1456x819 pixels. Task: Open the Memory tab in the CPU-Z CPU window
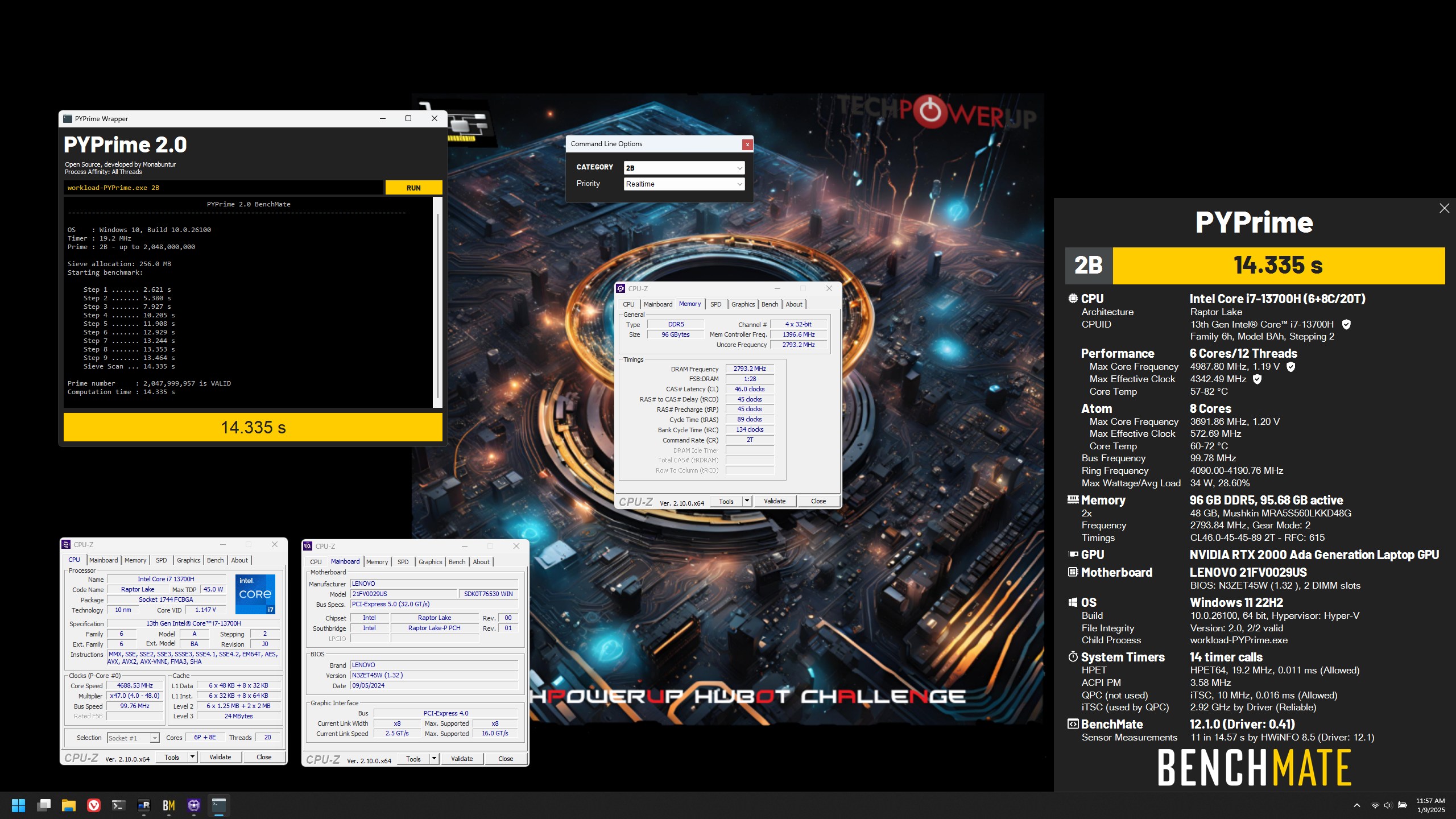tap(135, 560)
